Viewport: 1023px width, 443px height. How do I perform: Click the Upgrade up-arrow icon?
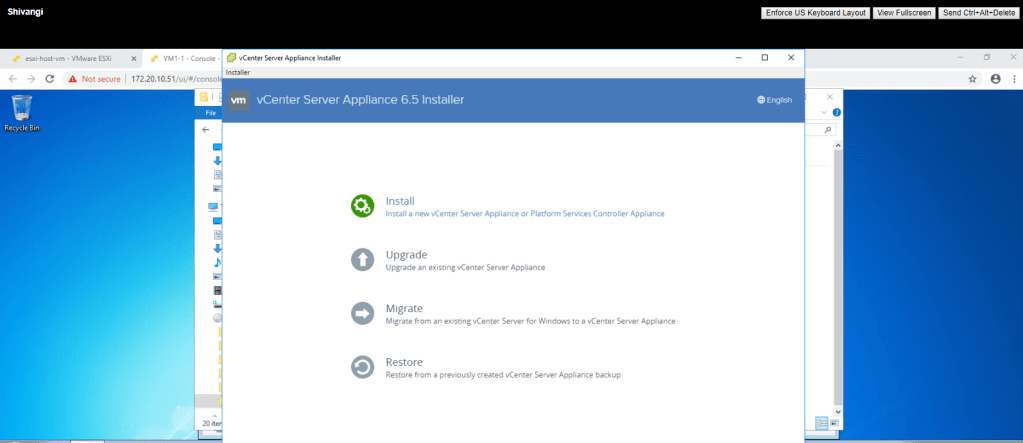coord(361,260)
